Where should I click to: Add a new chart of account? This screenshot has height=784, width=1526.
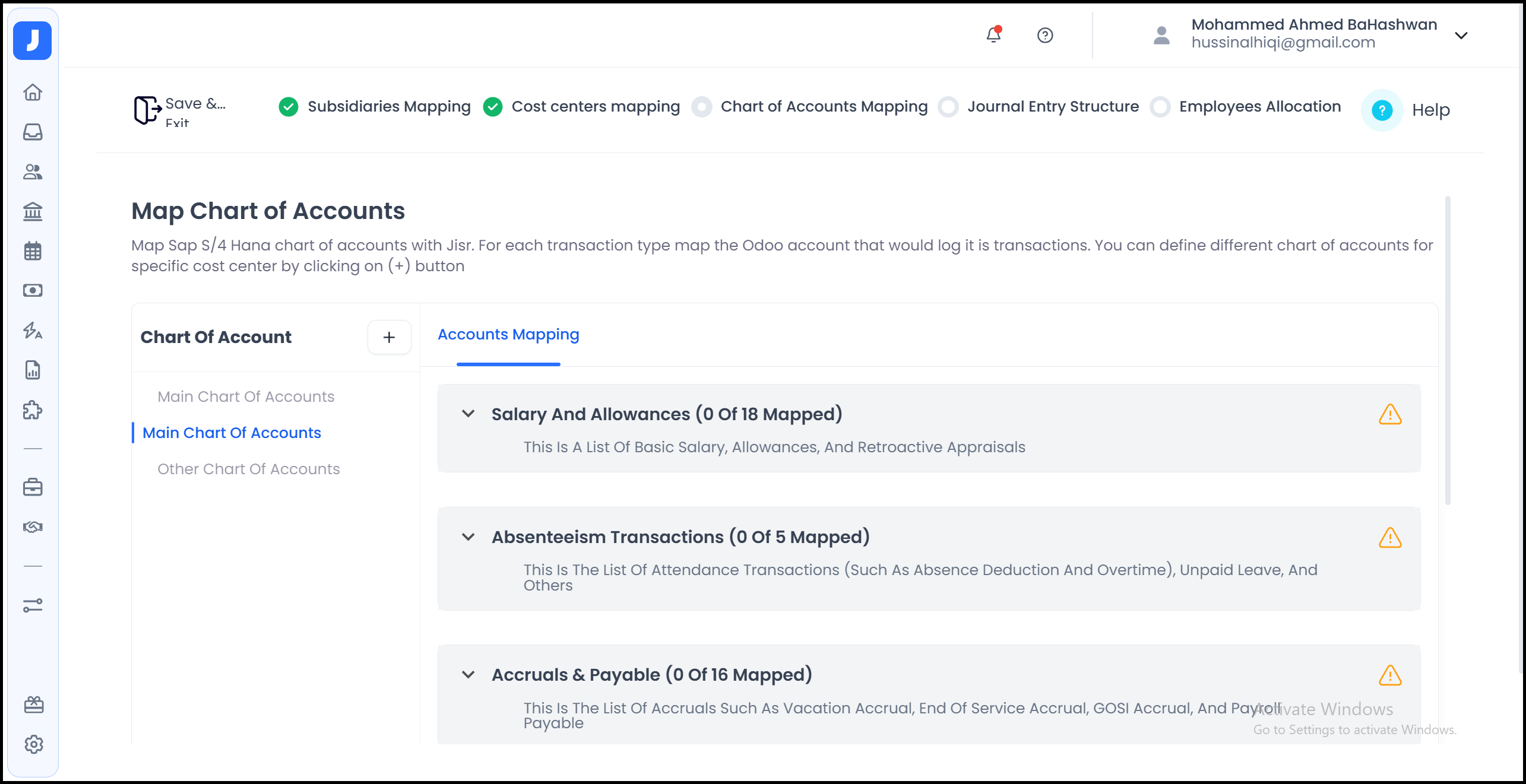(389, 337)
